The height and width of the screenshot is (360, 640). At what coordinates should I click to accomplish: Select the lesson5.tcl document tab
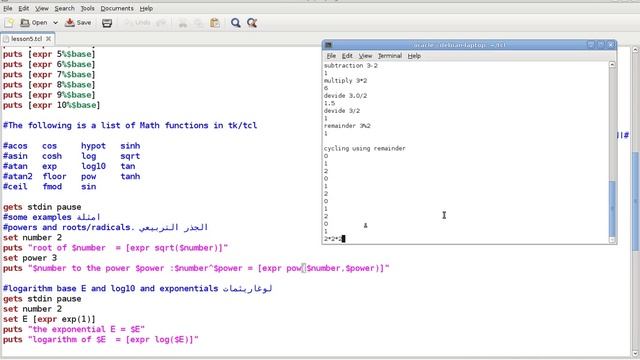27,39
